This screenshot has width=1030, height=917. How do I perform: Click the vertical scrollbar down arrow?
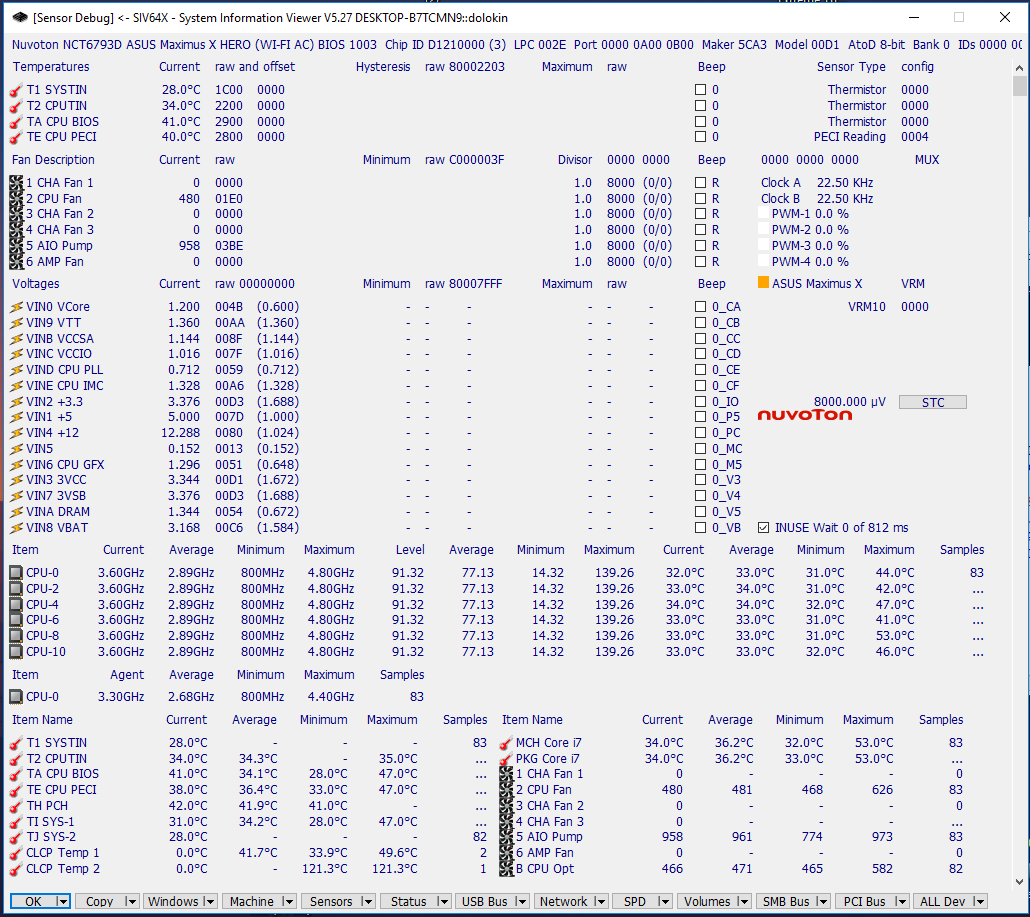click(x=1019, y=882)
